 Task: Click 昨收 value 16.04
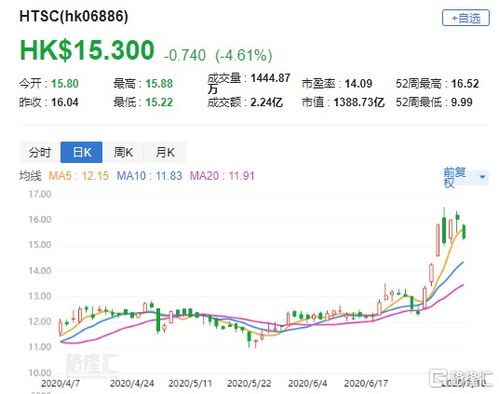(65, 102)
